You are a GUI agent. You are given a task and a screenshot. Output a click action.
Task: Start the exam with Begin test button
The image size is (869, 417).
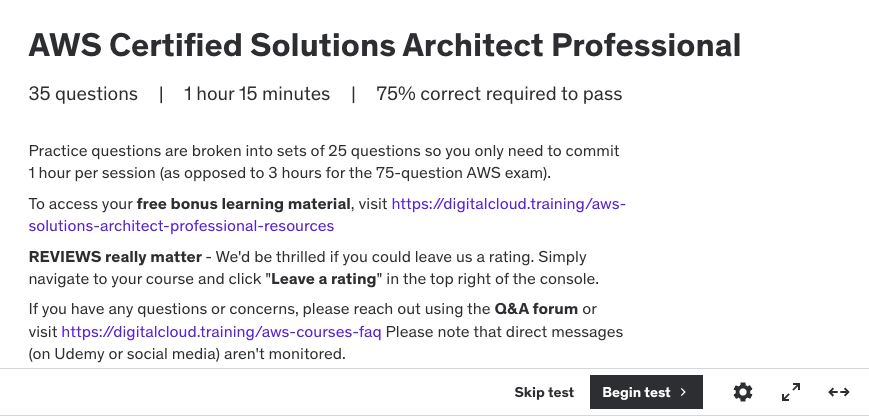(x=646, y=392)
